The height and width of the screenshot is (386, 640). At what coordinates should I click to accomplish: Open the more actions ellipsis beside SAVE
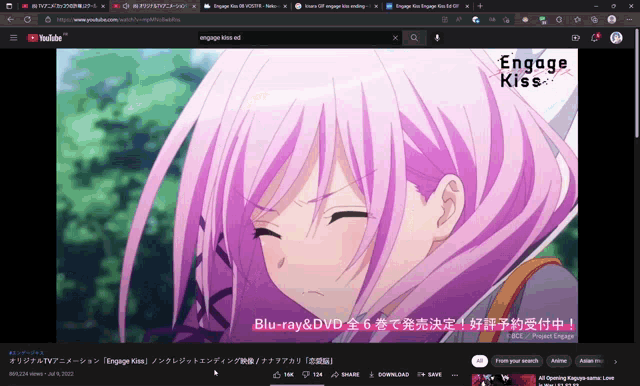455,375
